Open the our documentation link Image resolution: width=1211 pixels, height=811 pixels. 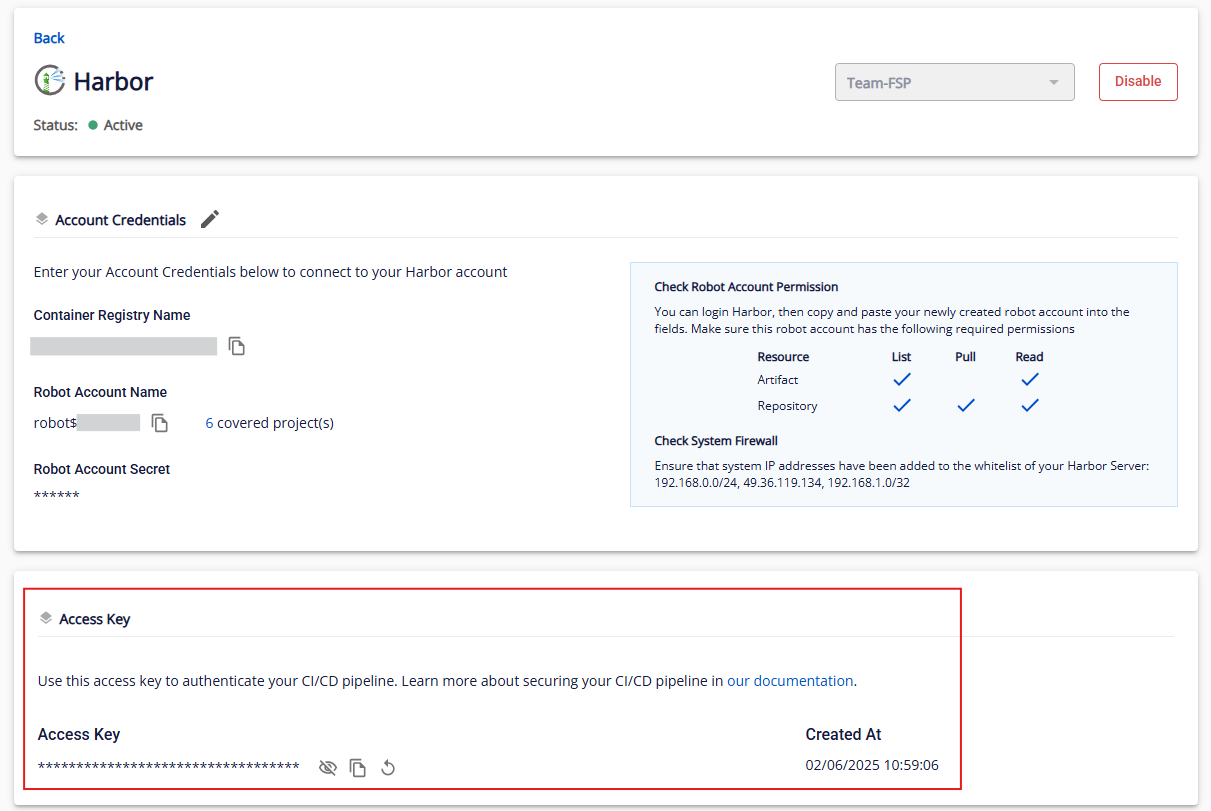pyautogui.click(x=790, y=681)
